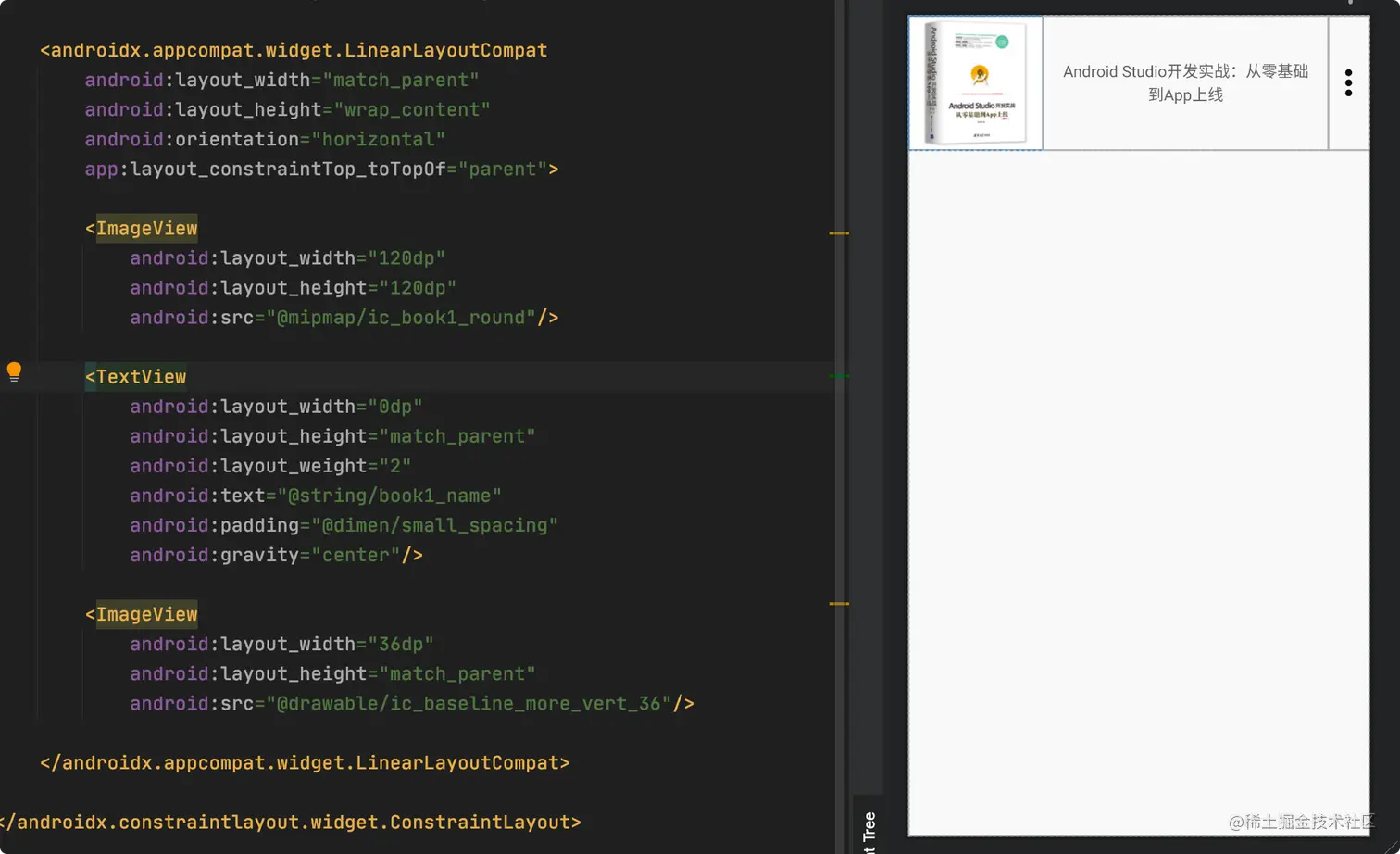Screen dimensions: 1400x854
Task: Click the android:gravity="center" line
Action: pyautogui.click(x=276, y=554)
